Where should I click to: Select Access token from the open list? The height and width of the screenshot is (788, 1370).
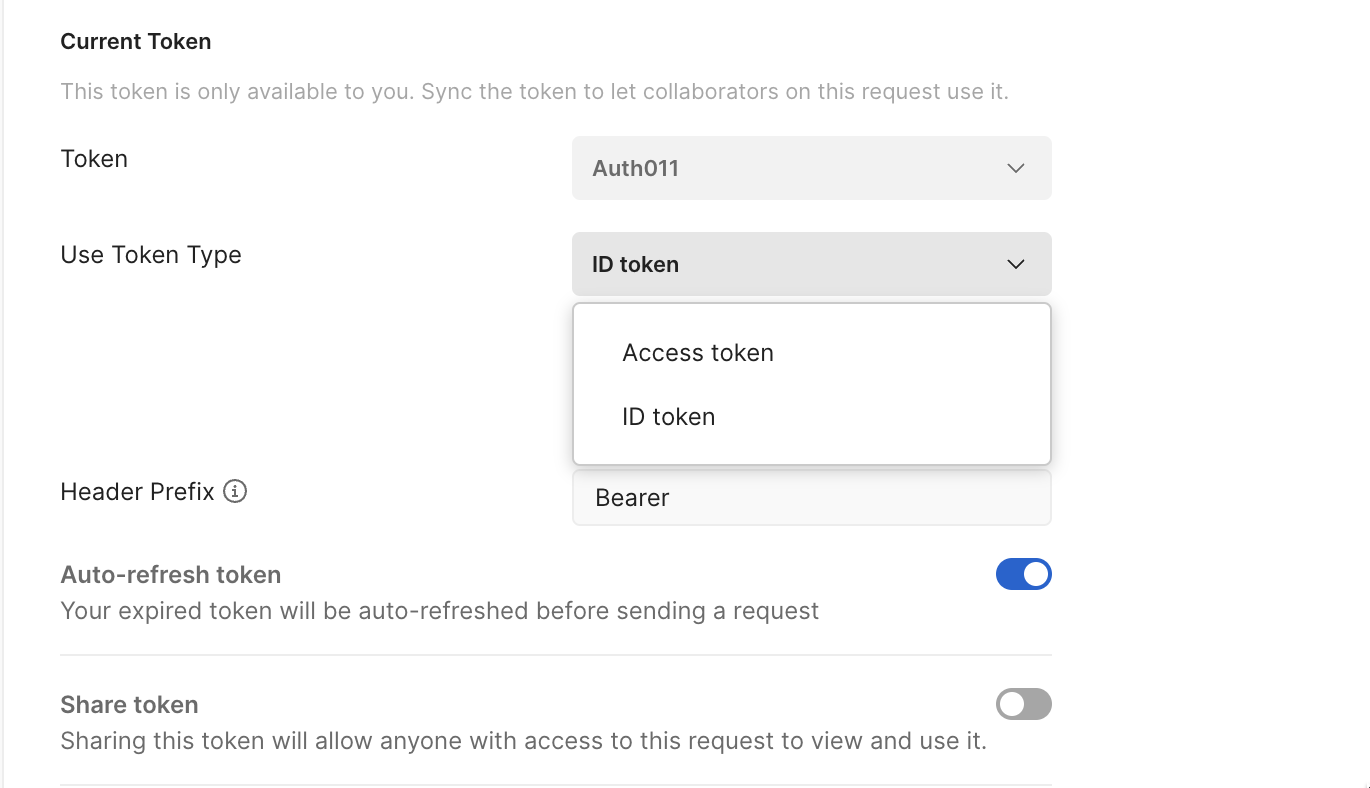[697, 352]
